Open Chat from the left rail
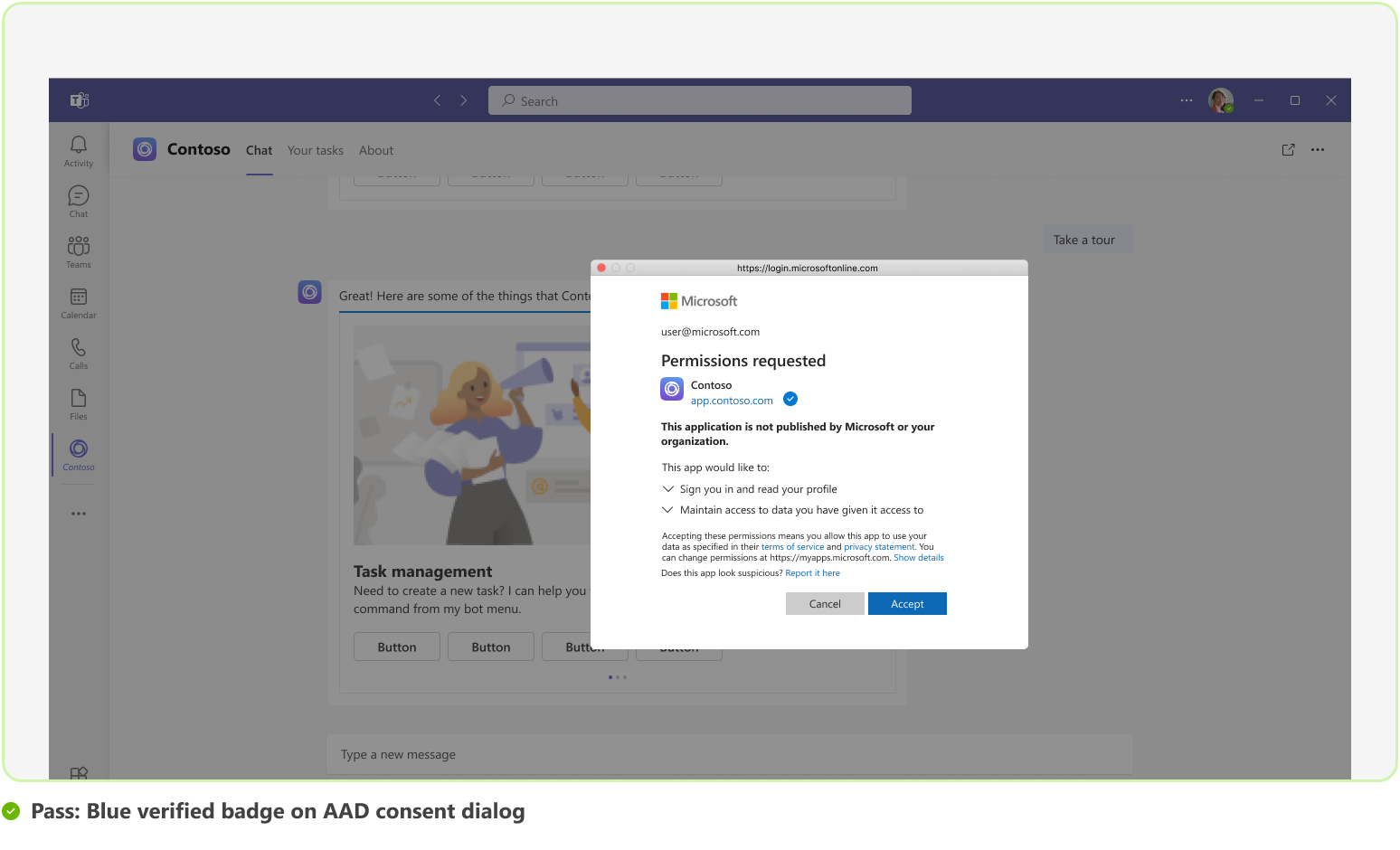Screen dimensions: 1400x850 pyautogui.click(x=79, y=202)
